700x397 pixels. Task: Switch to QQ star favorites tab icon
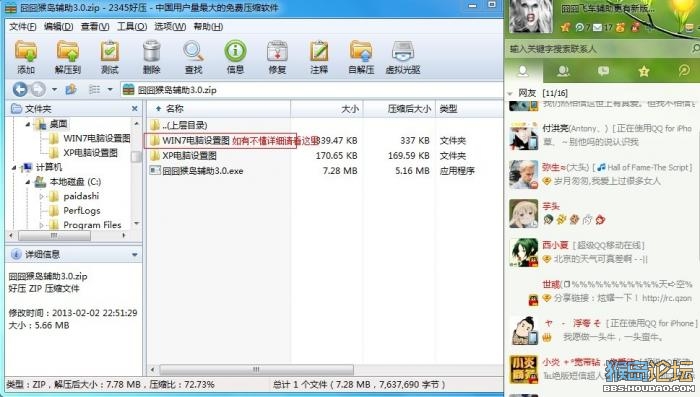coord(644,71)
